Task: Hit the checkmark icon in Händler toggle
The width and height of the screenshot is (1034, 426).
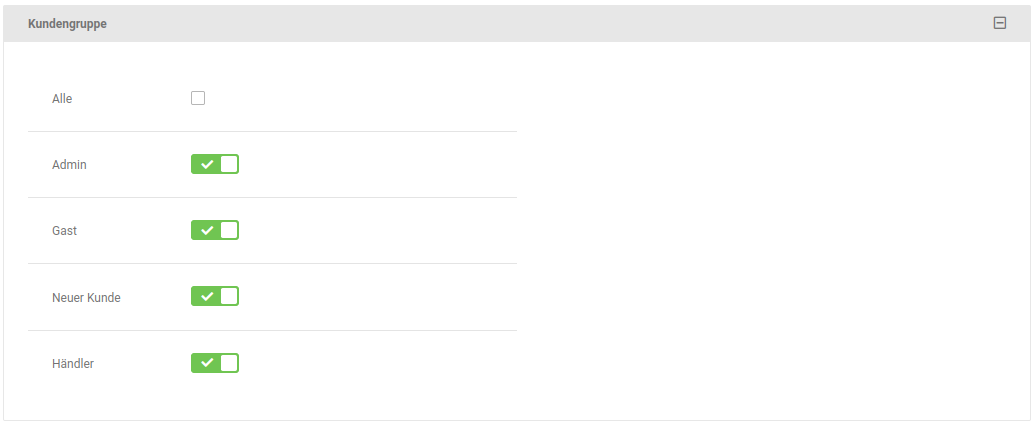Action: [206, 363]
